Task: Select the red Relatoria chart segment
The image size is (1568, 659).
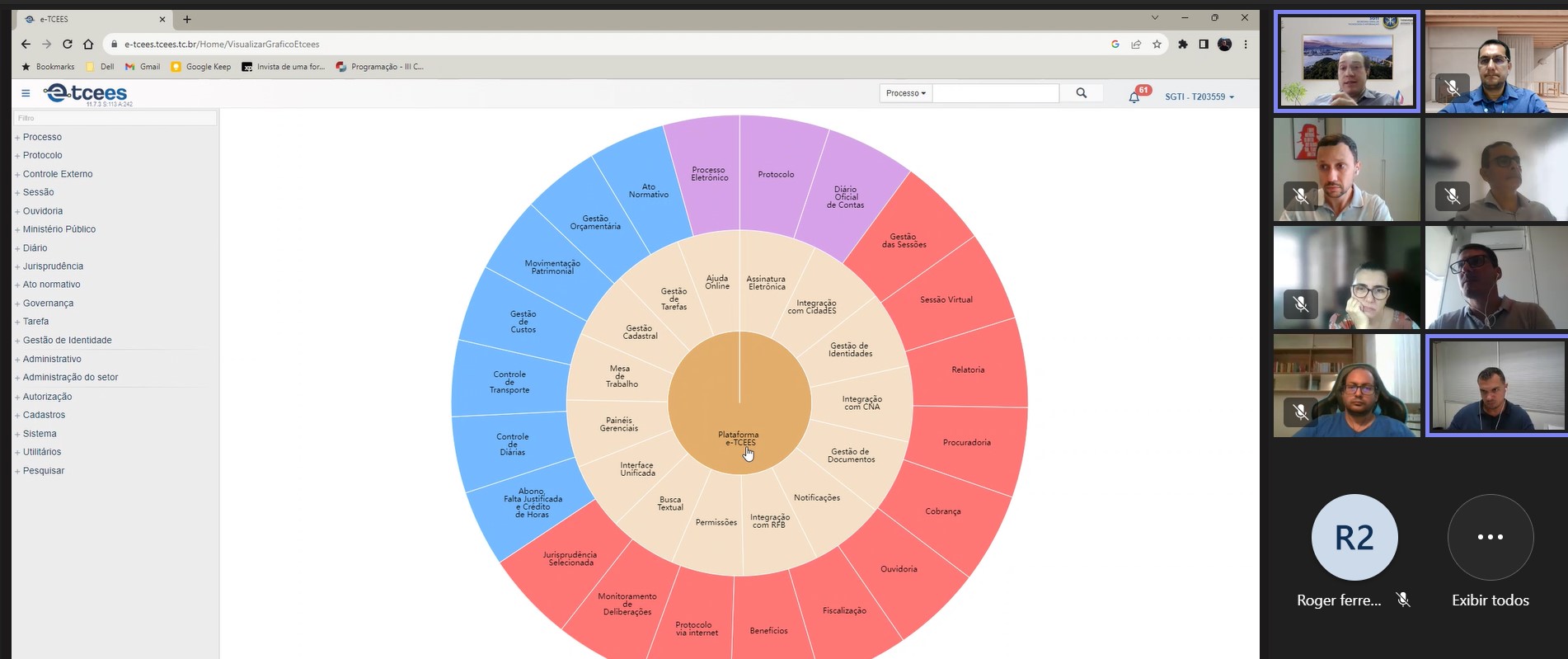Action: coord(968,369)
